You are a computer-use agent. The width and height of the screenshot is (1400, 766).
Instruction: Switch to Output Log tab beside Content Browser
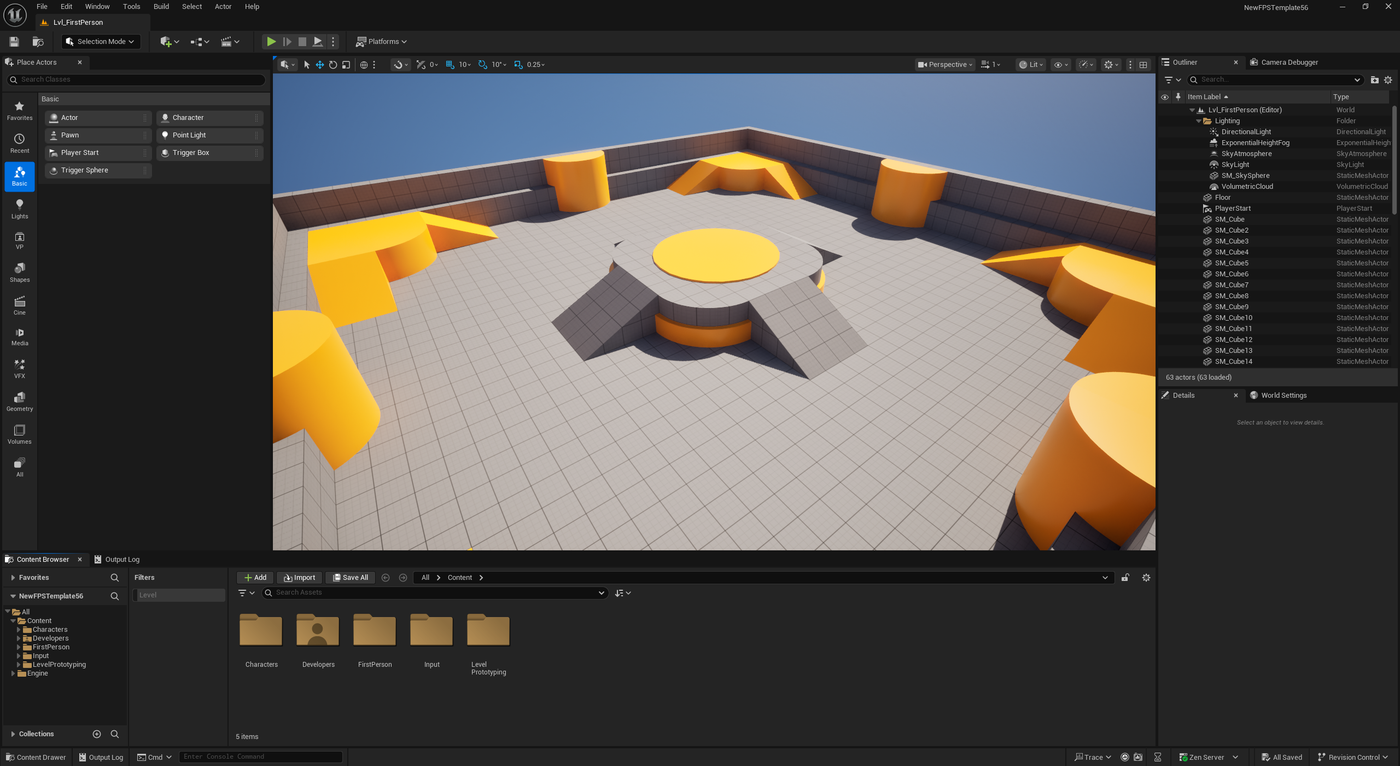point(117,560)
